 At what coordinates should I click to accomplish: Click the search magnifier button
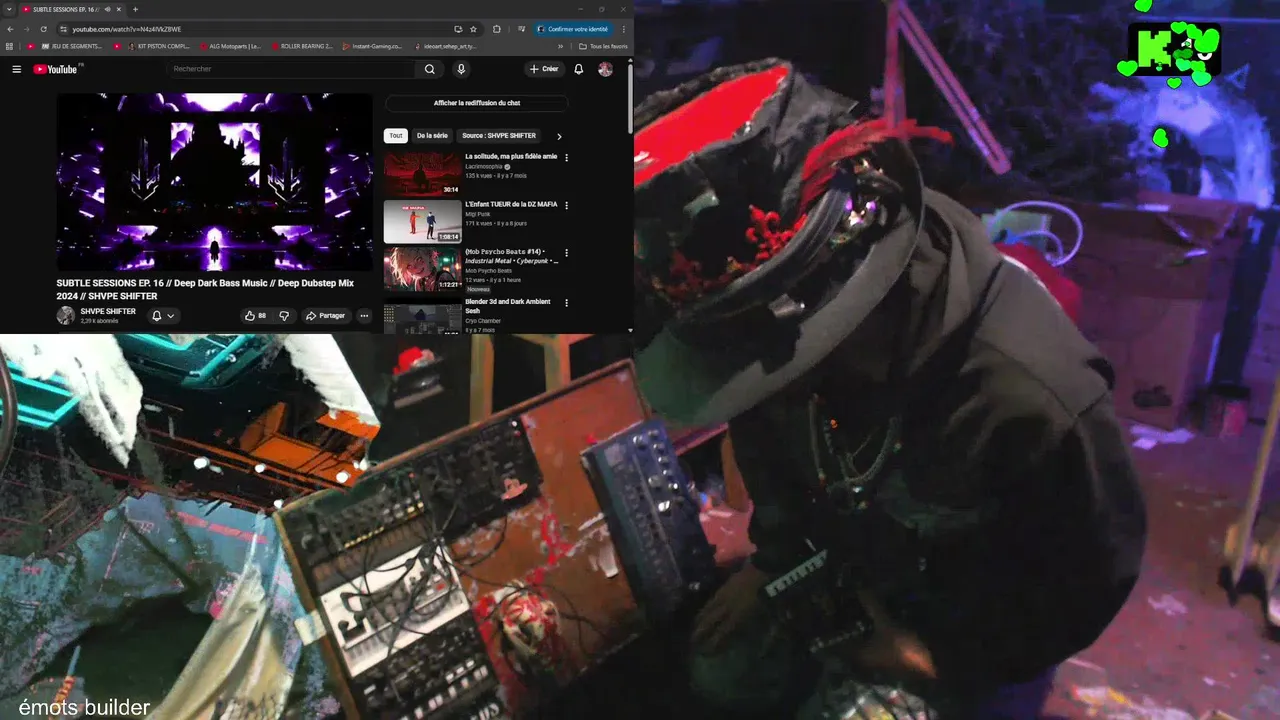pos(429,69)
